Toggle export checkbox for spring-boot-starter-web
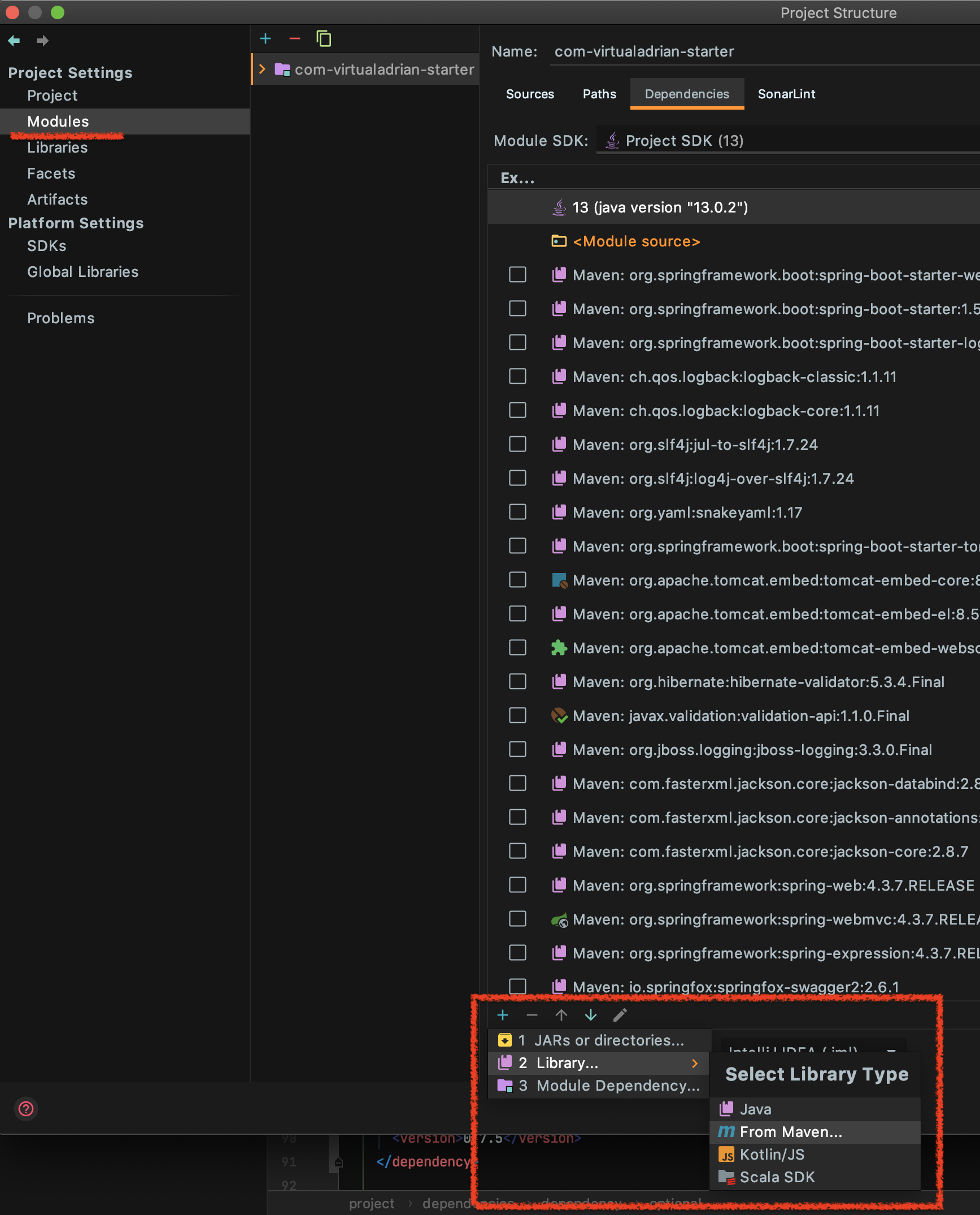Screen dimensions: 980x1215 coord(517,275)
